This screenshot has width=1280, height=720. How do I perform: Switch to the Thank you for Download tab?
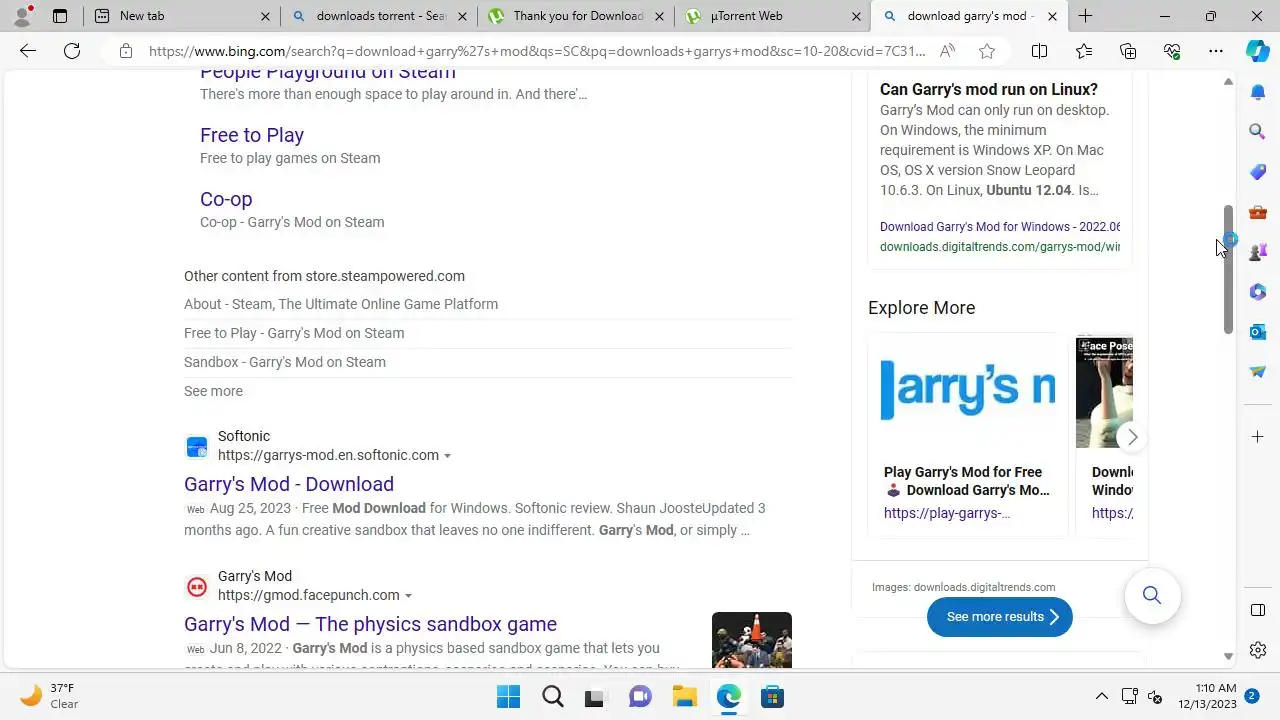coord(577,16)
